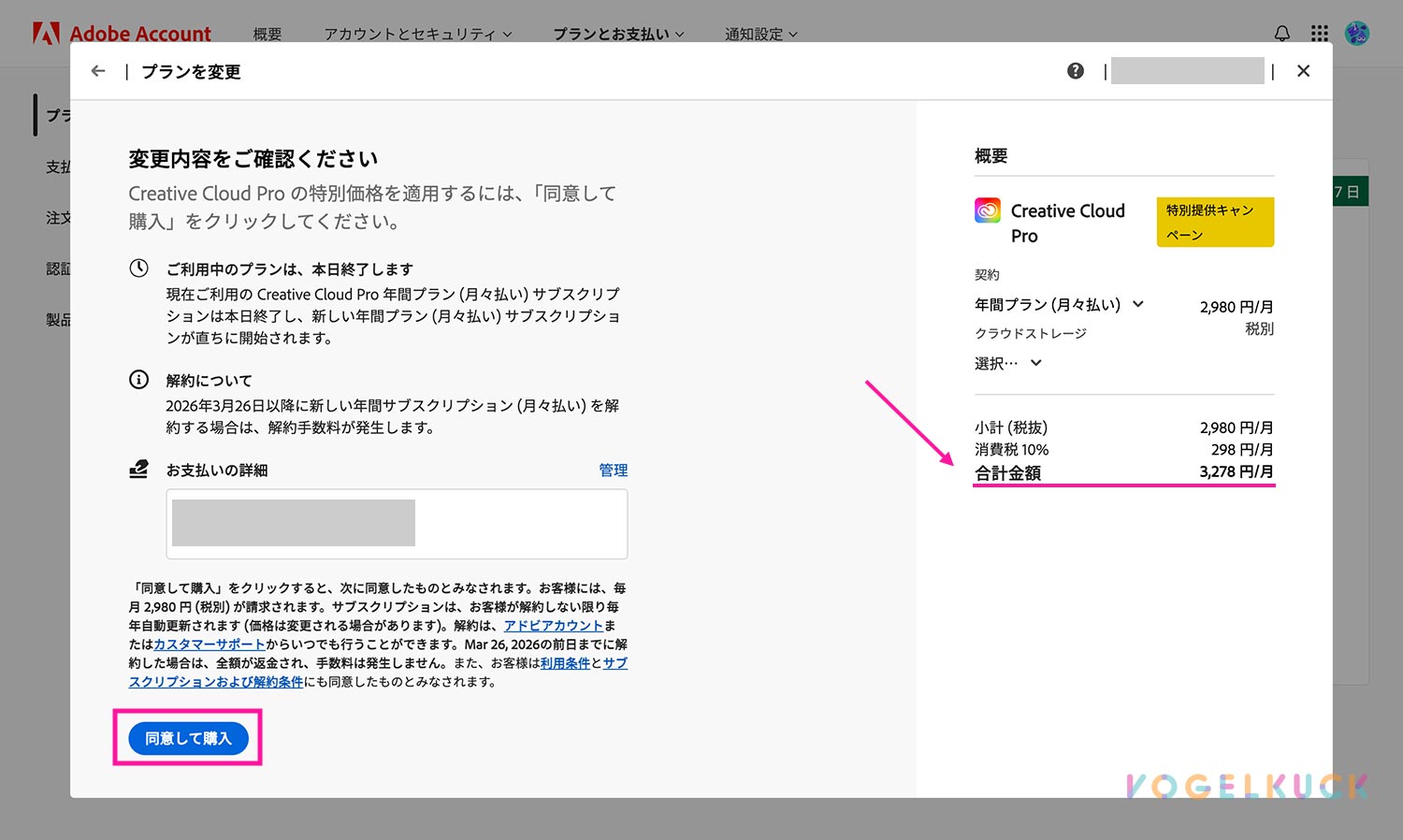Click the payment card icon near お支払いの詳細
1403x840 pixels.
tap(138, 469)
